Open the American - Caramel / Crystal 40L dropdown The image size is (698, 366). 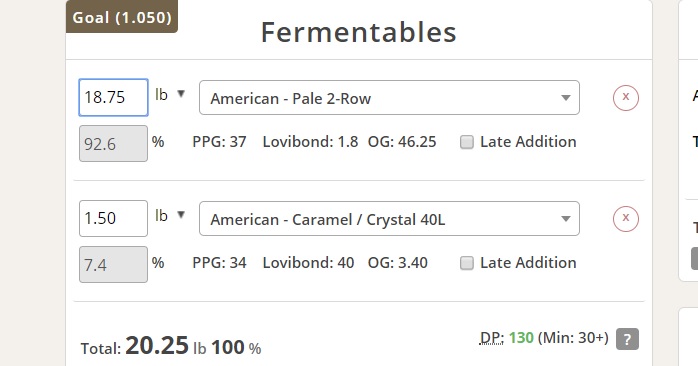[x=389, y=219]
